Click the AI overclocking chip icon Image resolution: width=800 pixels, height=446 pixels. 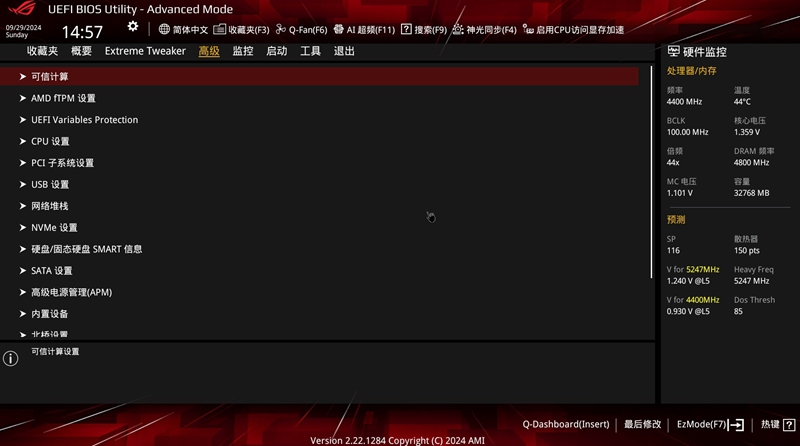coord(338,29)
